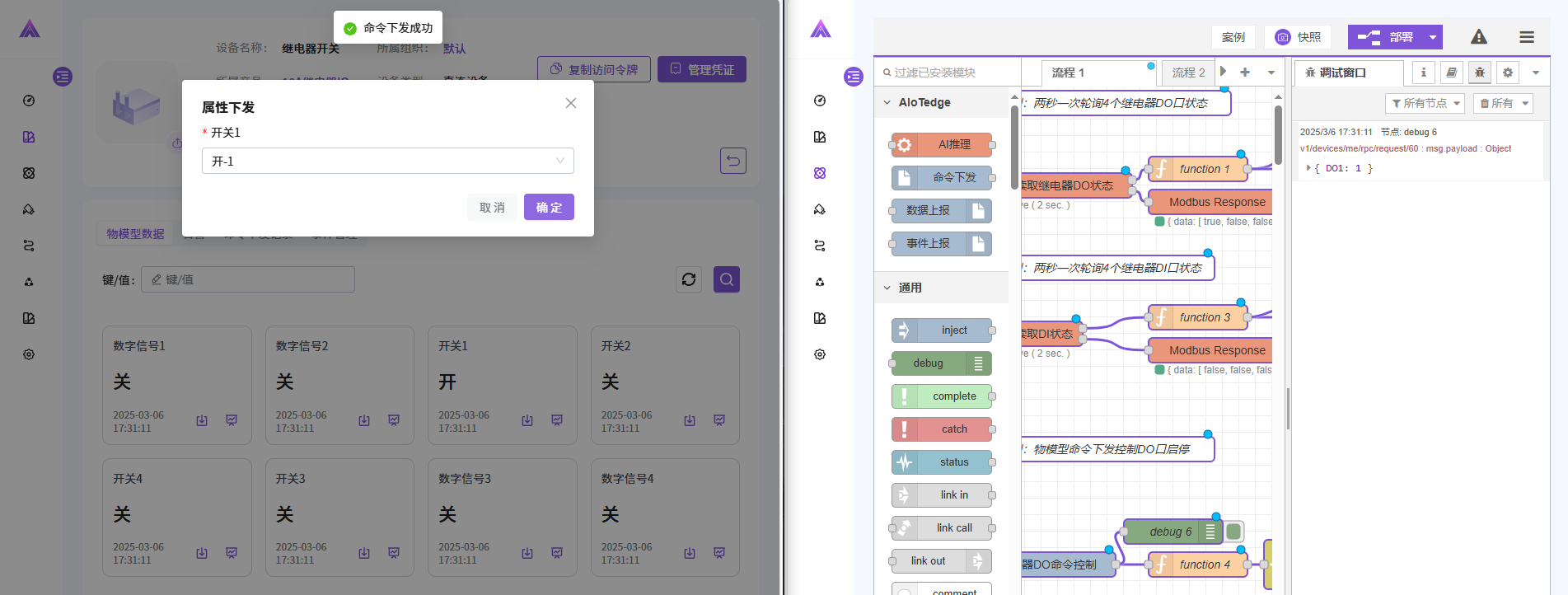The height and width of the screenshot is (595, 1568).
Task: Open the 所有节点 filter dropdown
Action: 1425,103
